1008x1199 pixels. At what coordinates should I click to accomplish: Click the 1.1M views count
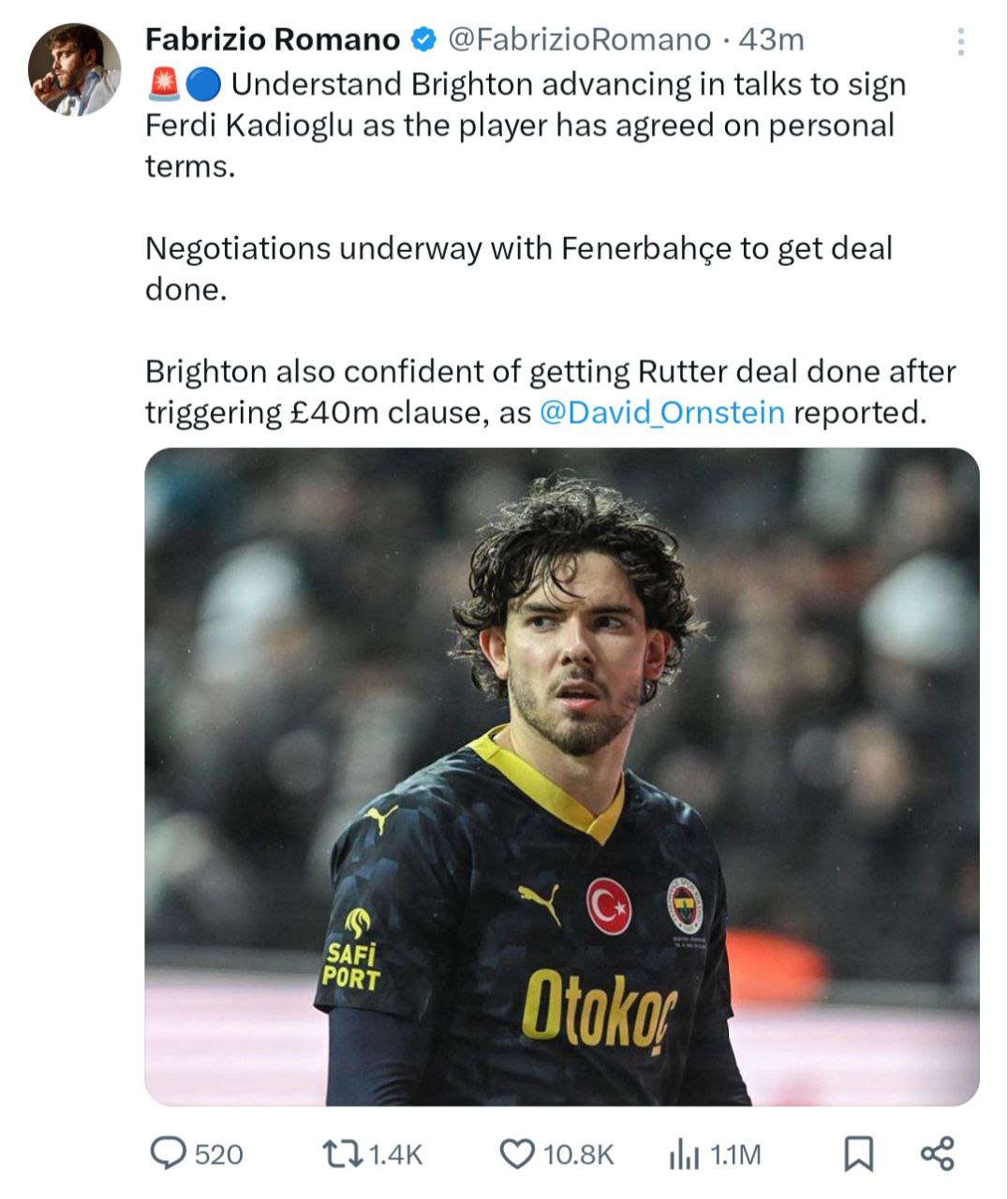(735, 1155)
